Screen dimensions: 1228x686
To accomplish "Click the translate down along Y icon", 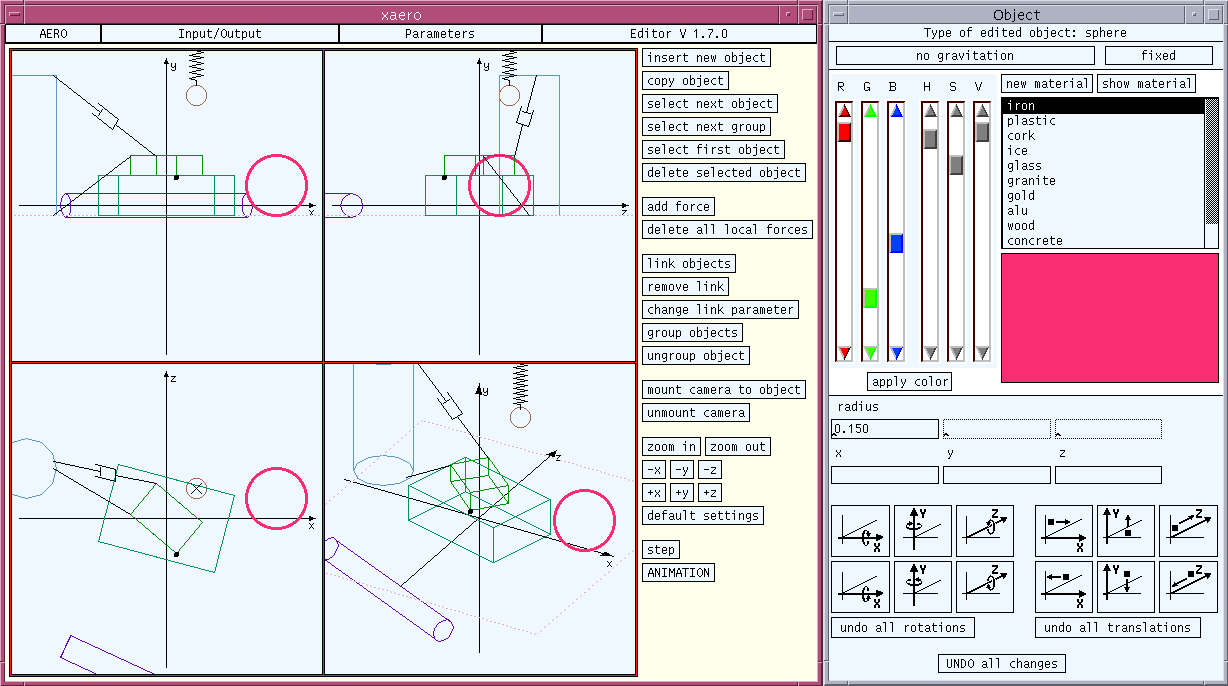I will click(1126, 587).
